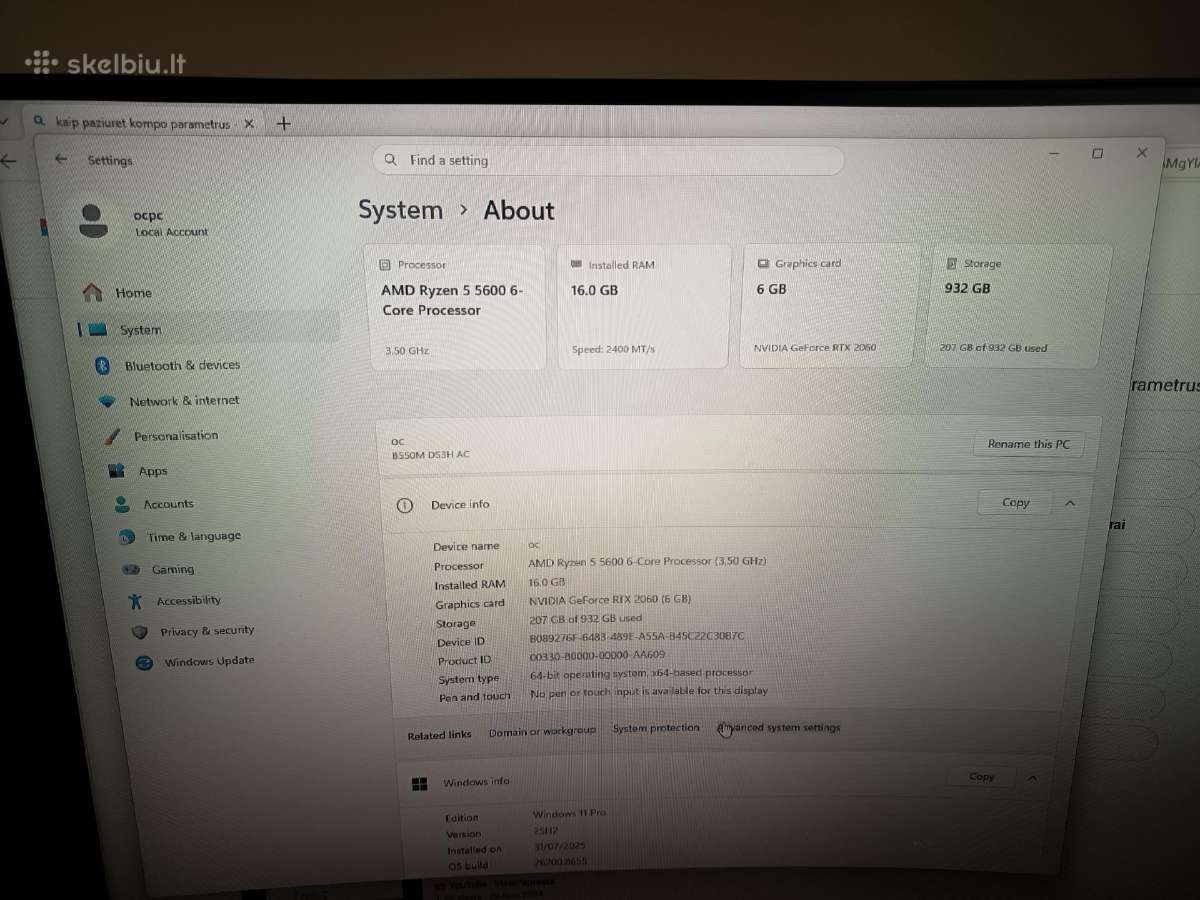The image size is (1200, 900).
Task: Open Domain or workgroup link
Action: 542,731
